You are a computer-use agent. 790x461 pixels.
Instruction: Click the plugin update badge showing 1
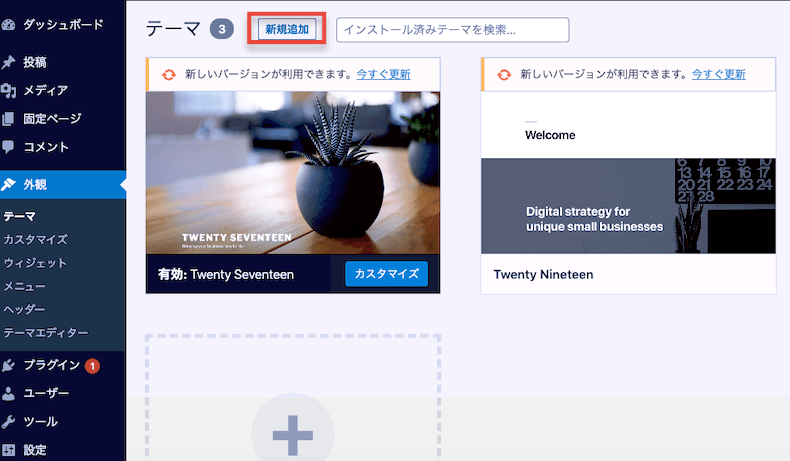point(92,366)
